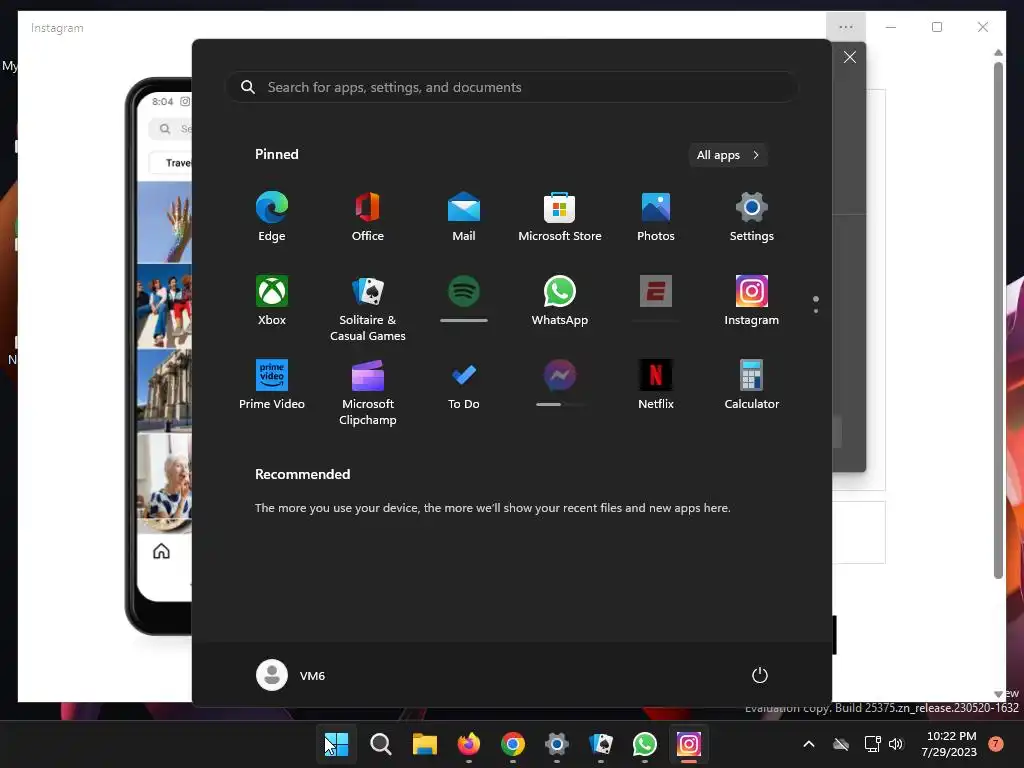1024x768 pixels.
Task: Expand the All apps list
Action: pos(728,155)
